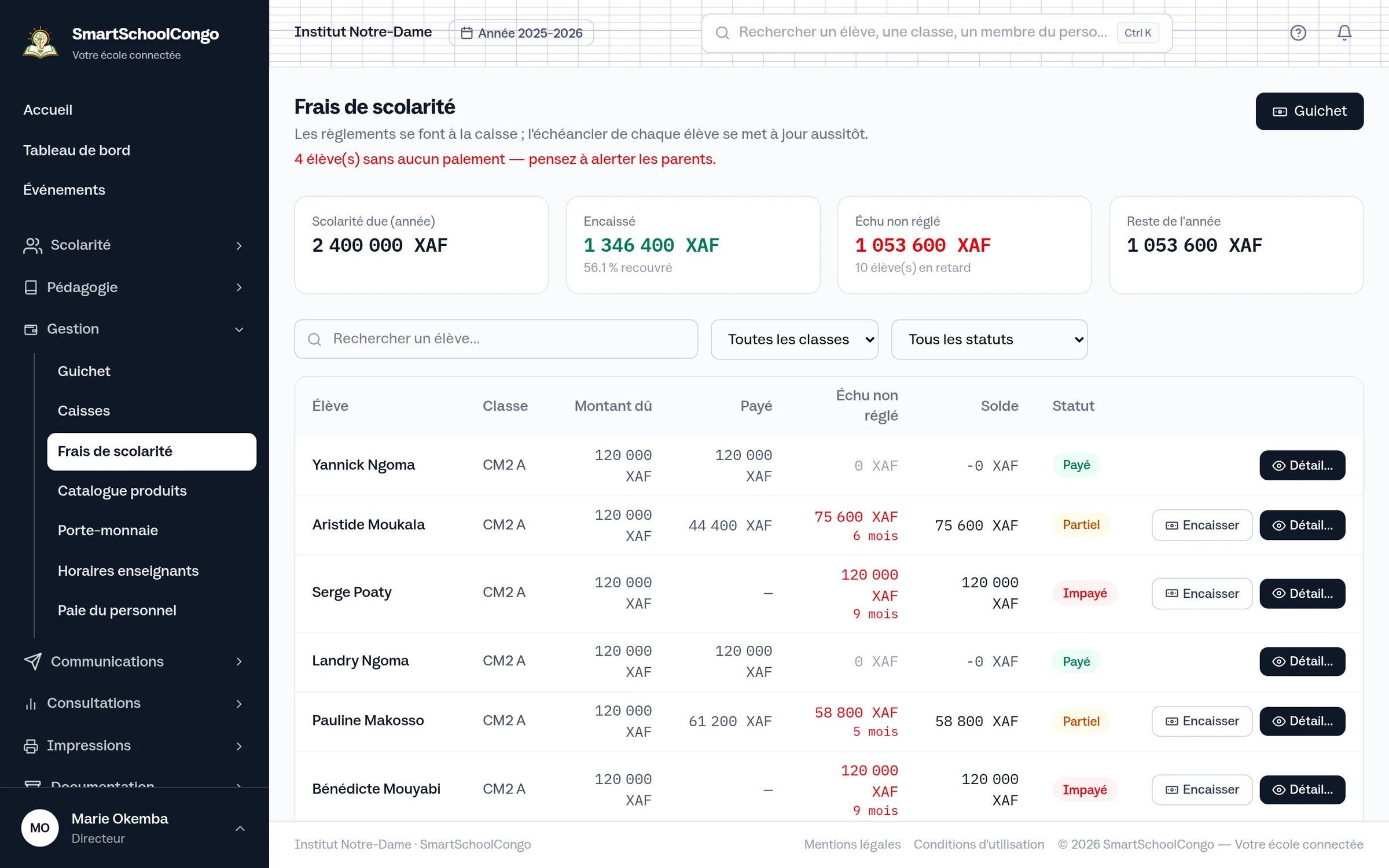
Task: Expand the Consultations section chevron
Action: [239, 704]
